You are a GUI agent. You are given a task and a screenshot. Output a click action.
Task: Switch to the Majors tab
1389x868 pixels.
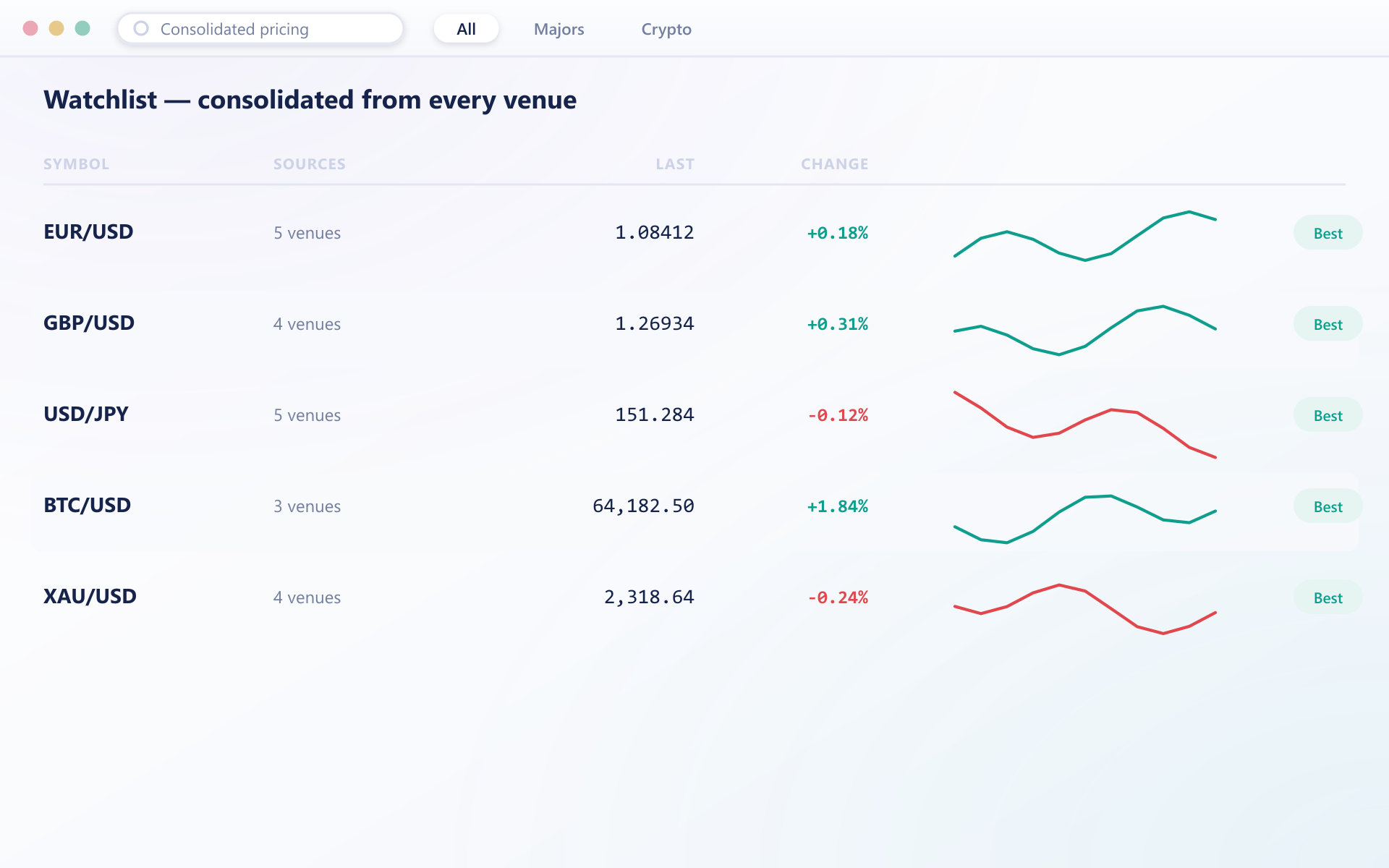559,29
